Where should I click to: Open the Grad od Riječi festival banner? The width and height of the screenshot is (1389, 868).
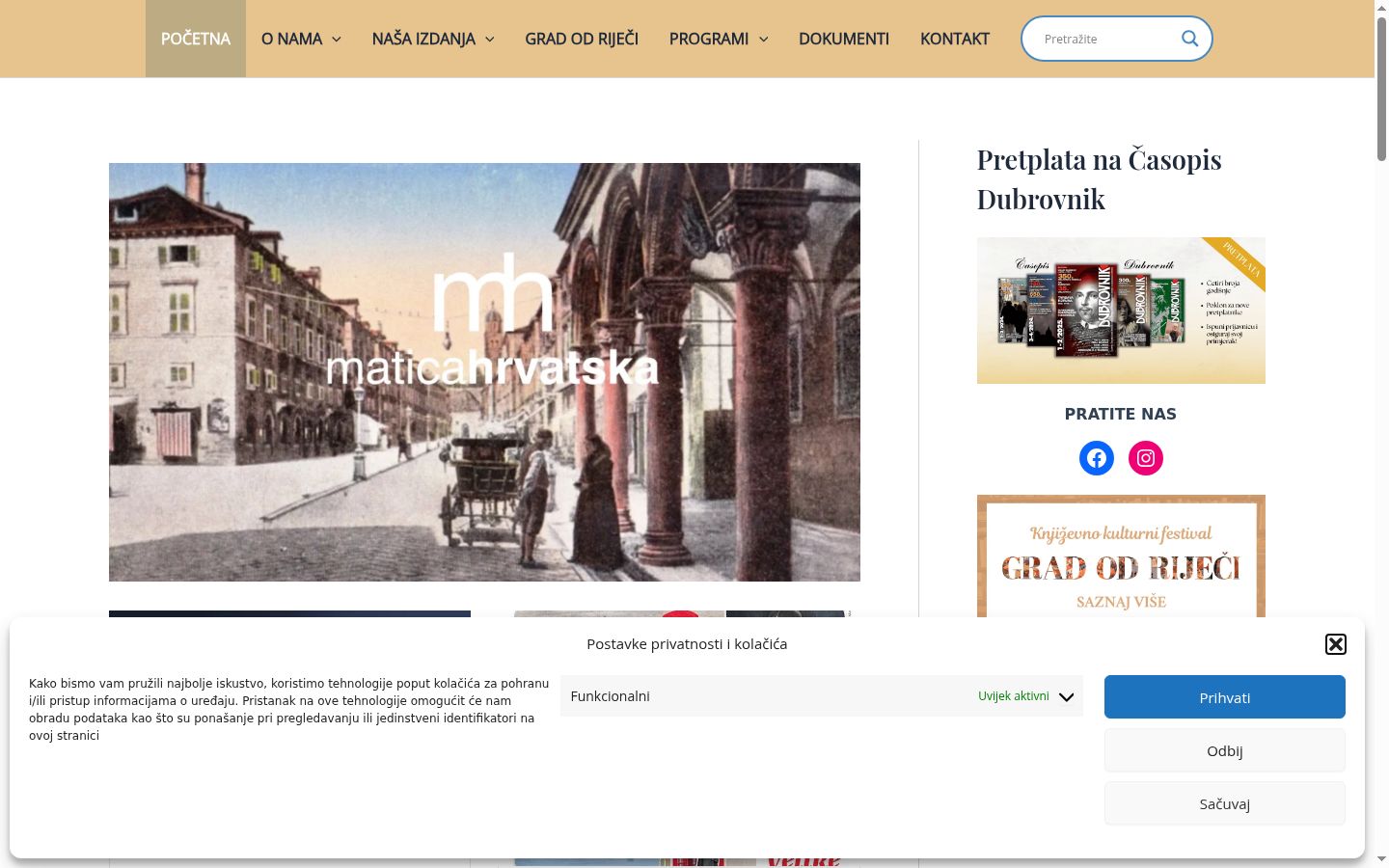(1121, 556)
